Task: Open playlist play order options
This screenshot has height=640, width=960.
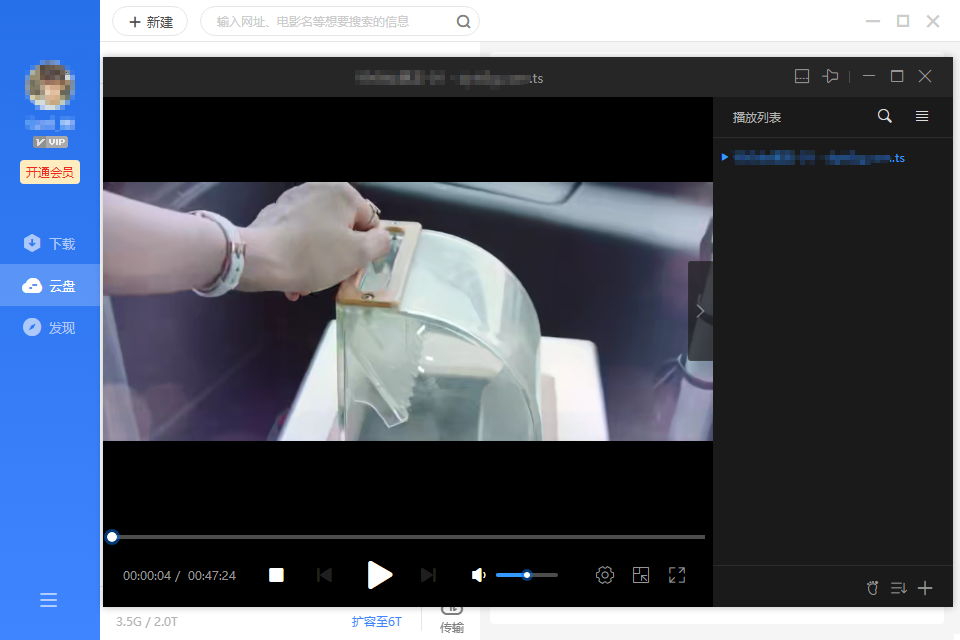Action: pyautogui.click(x=898, y=588)
